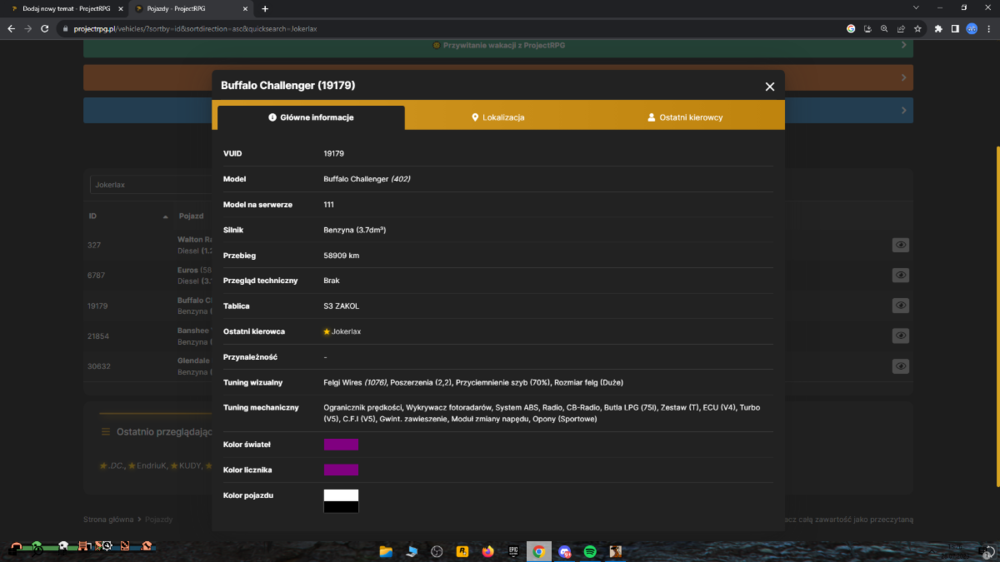The height and width of the screenshot is (562, 1000).
Task: Toggle eye icon for vehicle 30632 row
Action: (x=901, y=366)
